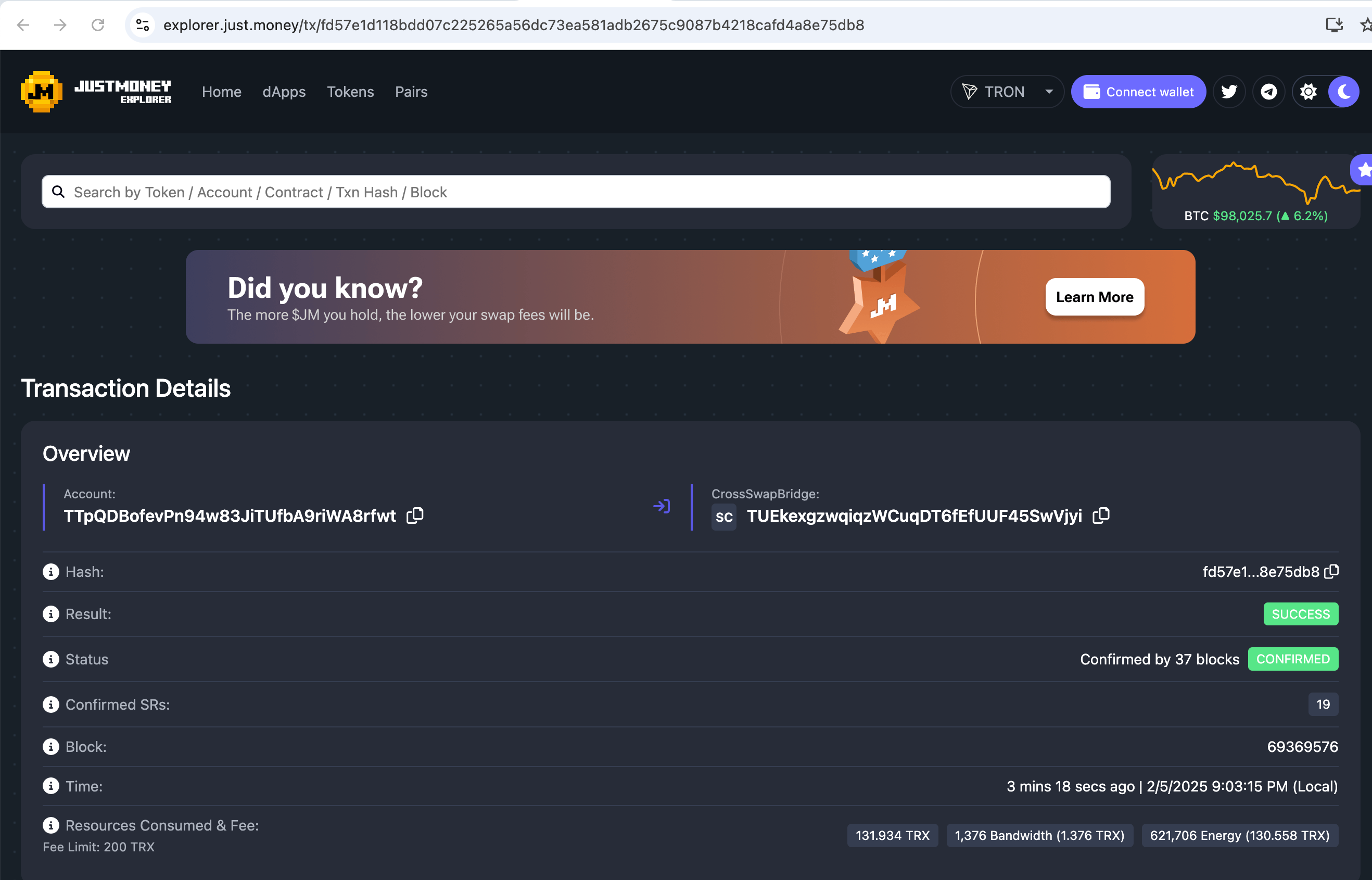Viewport: 1372px width, 880px height.
Task: Expand network selector dropdown arrow
Action: pos(1049,92)
